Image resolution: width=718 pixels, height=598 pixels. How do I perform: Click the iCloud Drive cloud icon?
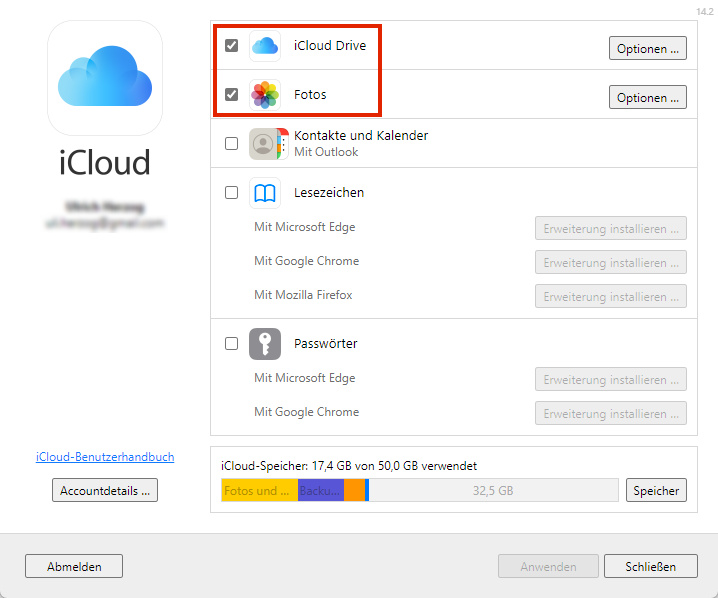pyautogui.click(x=265, y=46)
